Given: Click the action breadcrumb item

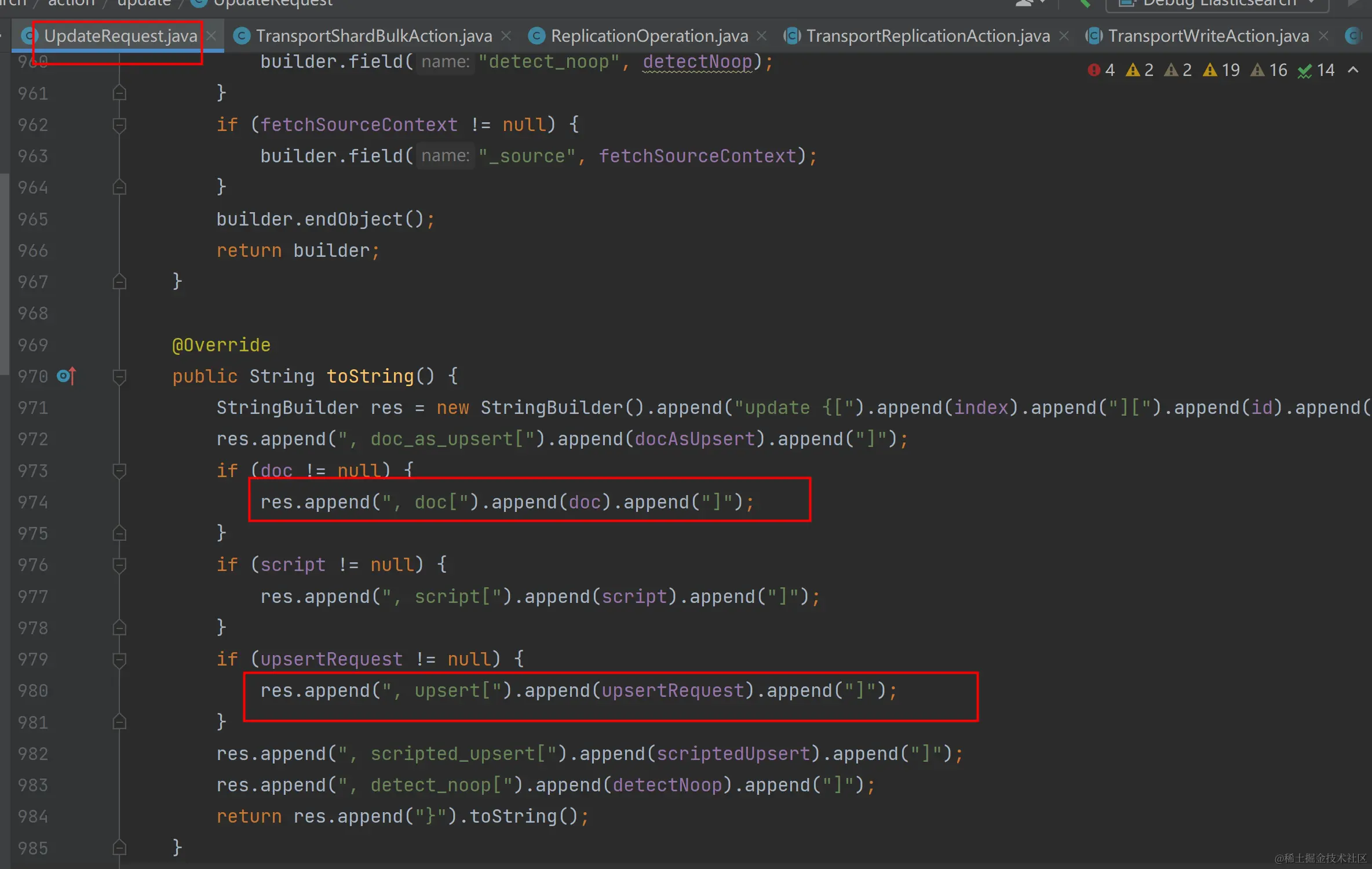Looking at the screenshot, I should click(72, 3).
